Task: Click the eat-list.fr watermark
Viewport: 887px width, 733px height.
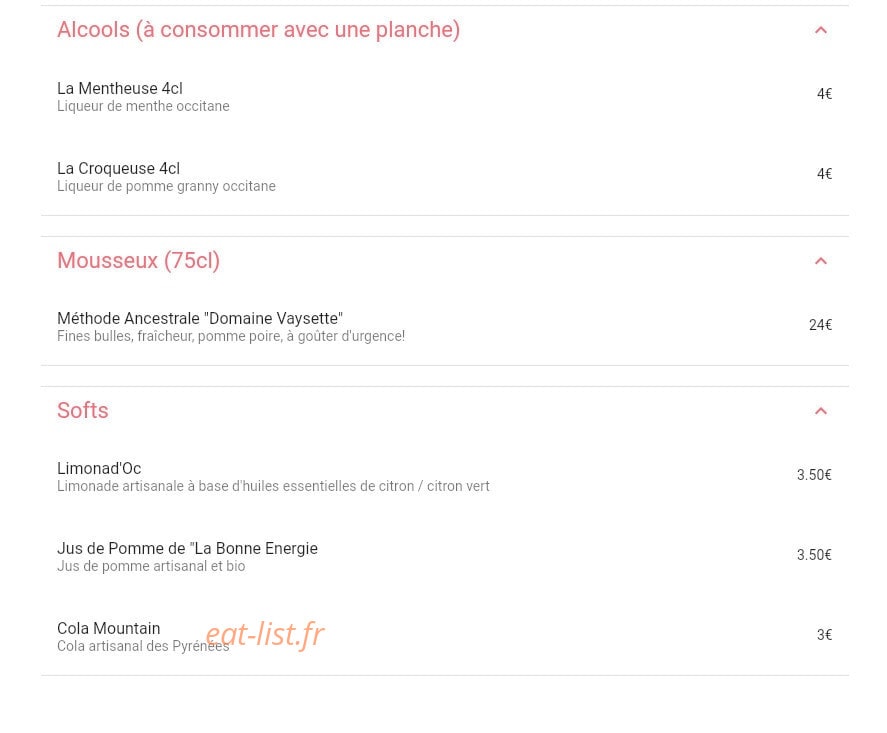Action: [x=265, y=634]
